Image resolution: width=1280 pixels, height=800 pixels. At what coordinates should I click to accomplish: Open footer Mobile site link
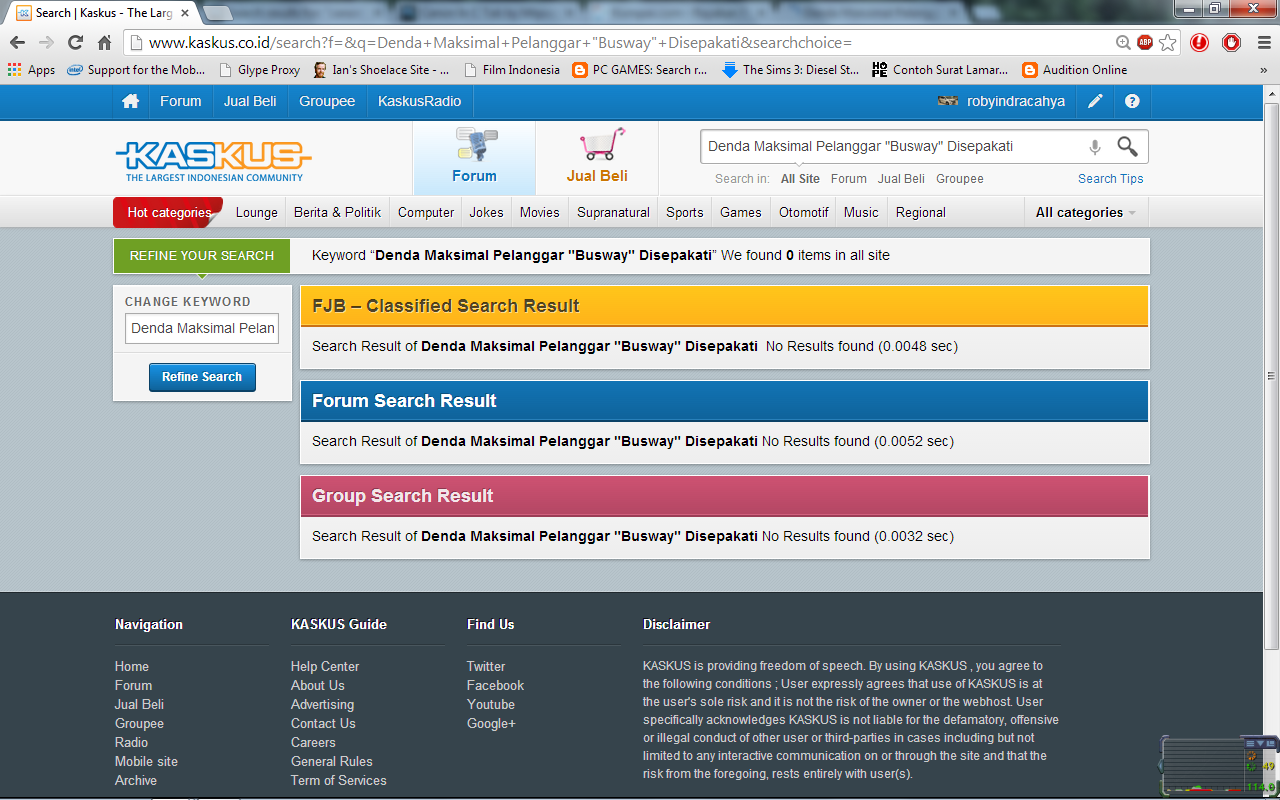pos(146,761)
